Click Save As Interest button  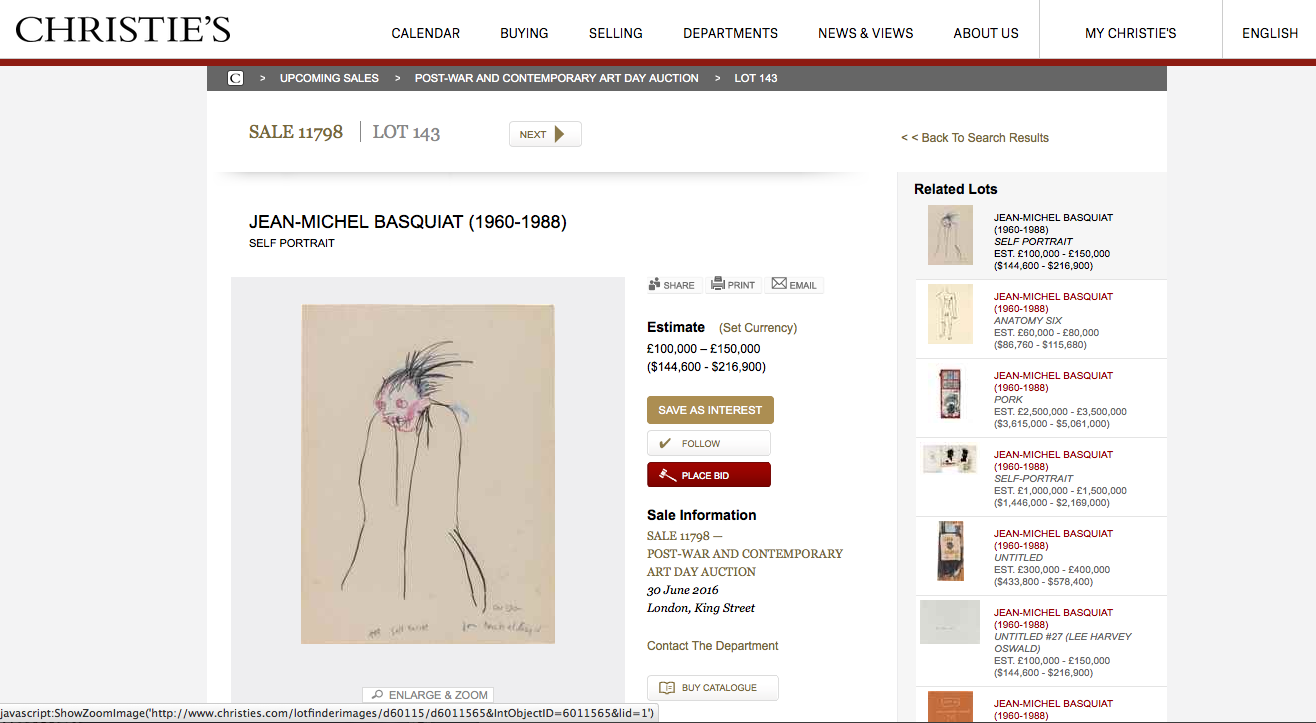click(710, 410)
